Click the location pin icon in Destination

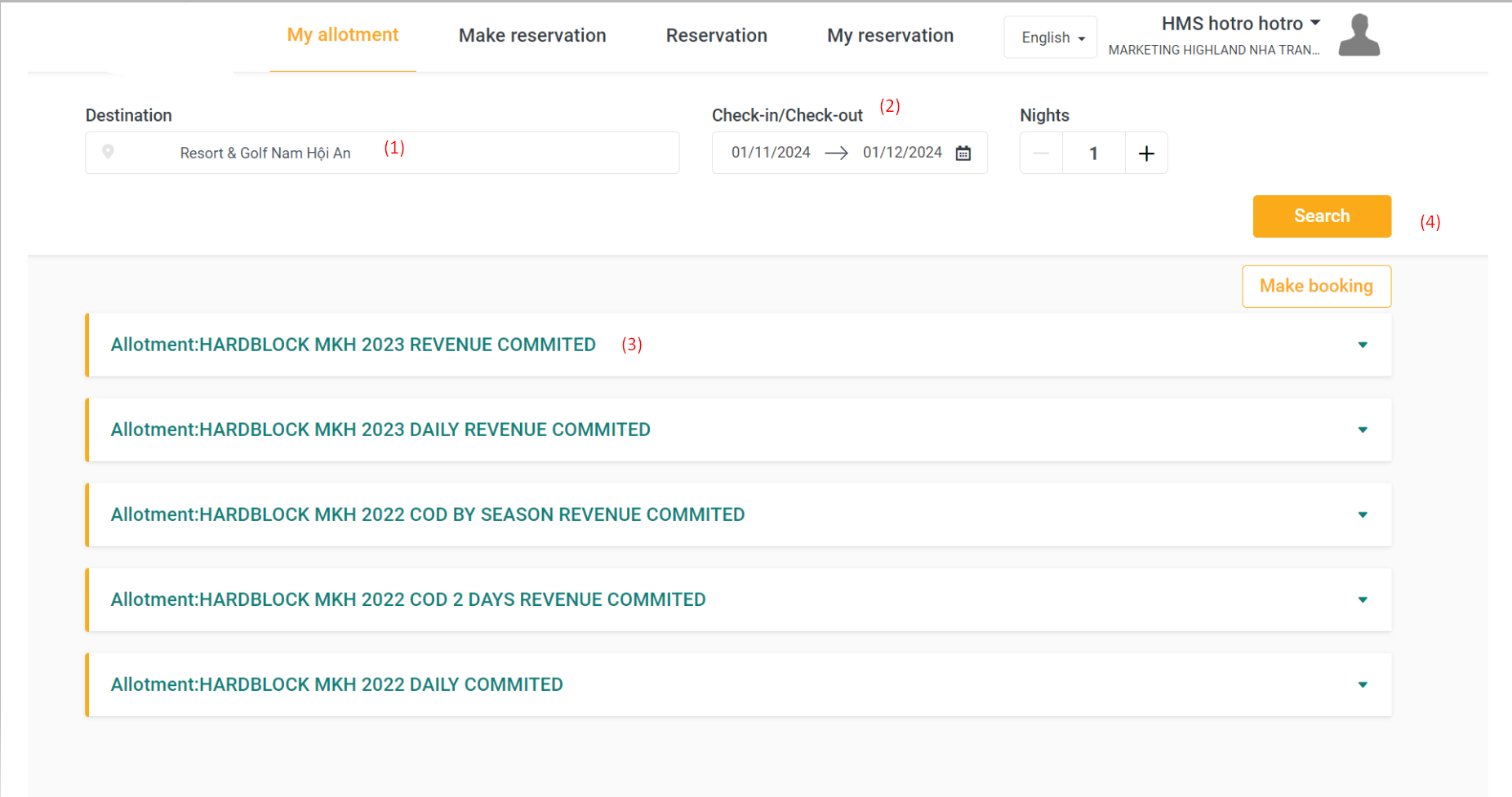[x=108, y=152]
